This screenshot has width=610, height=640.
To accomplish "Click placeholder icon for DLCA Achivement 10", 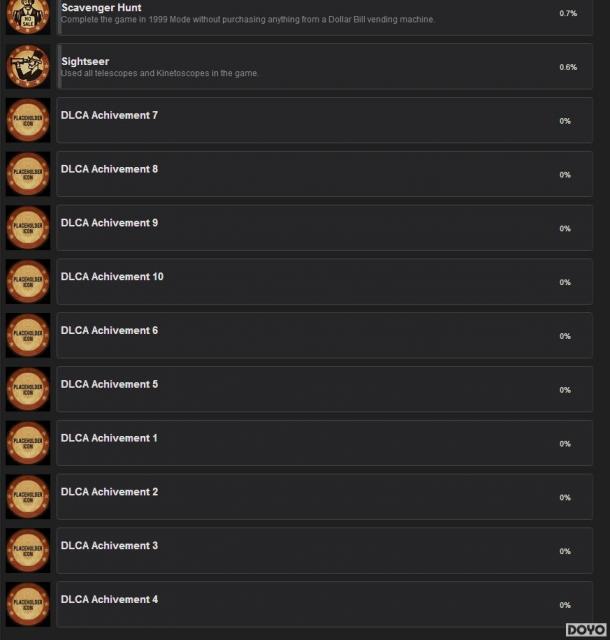I will click(x=28, y=282).
